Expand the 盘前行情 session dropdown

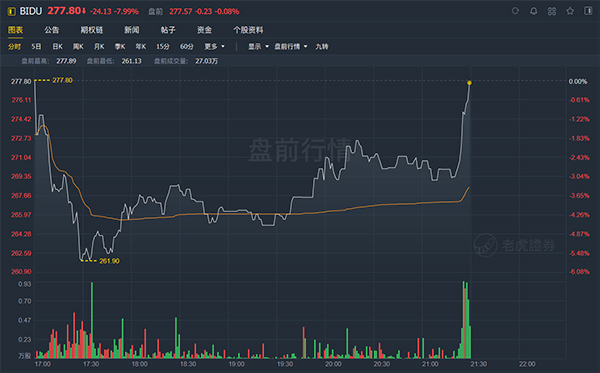(x=291, y=47)
